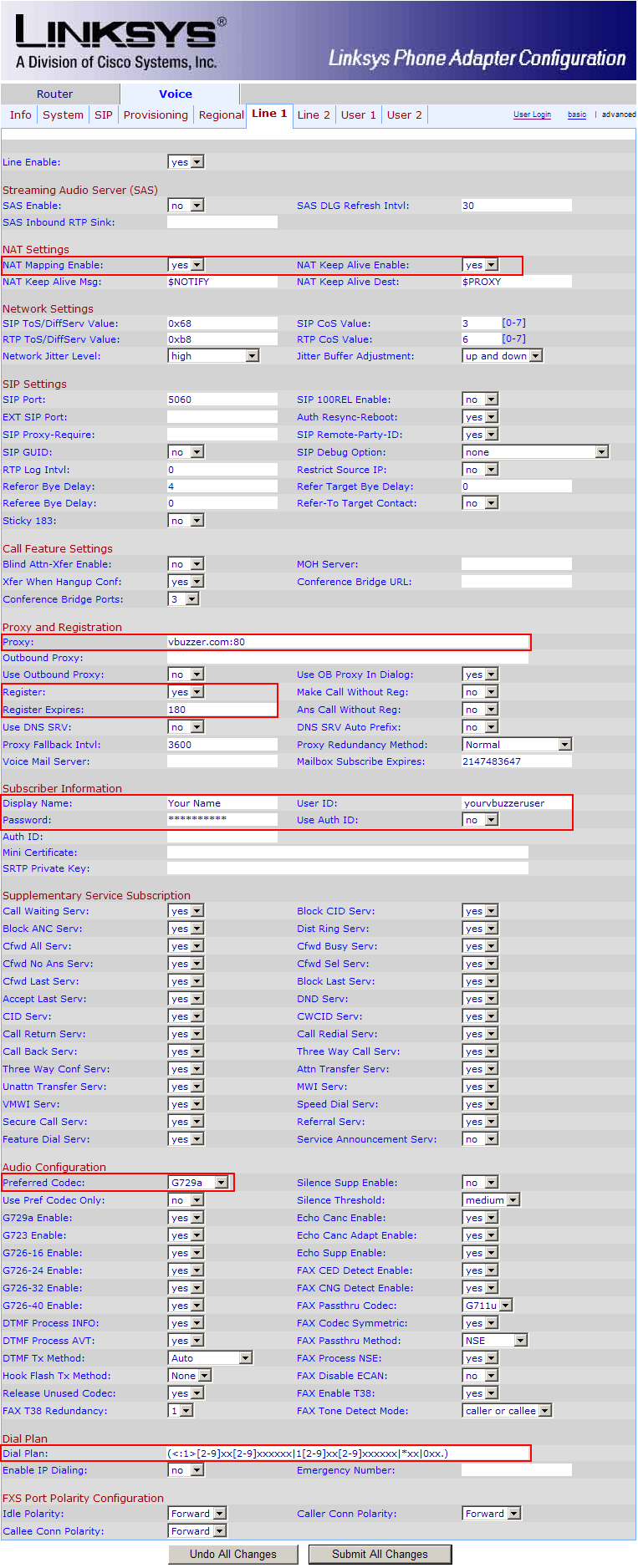Switch to the Router tab
Image resolution: width=638 pixels, height=1568 pixels.
click(x=54, y=94)
